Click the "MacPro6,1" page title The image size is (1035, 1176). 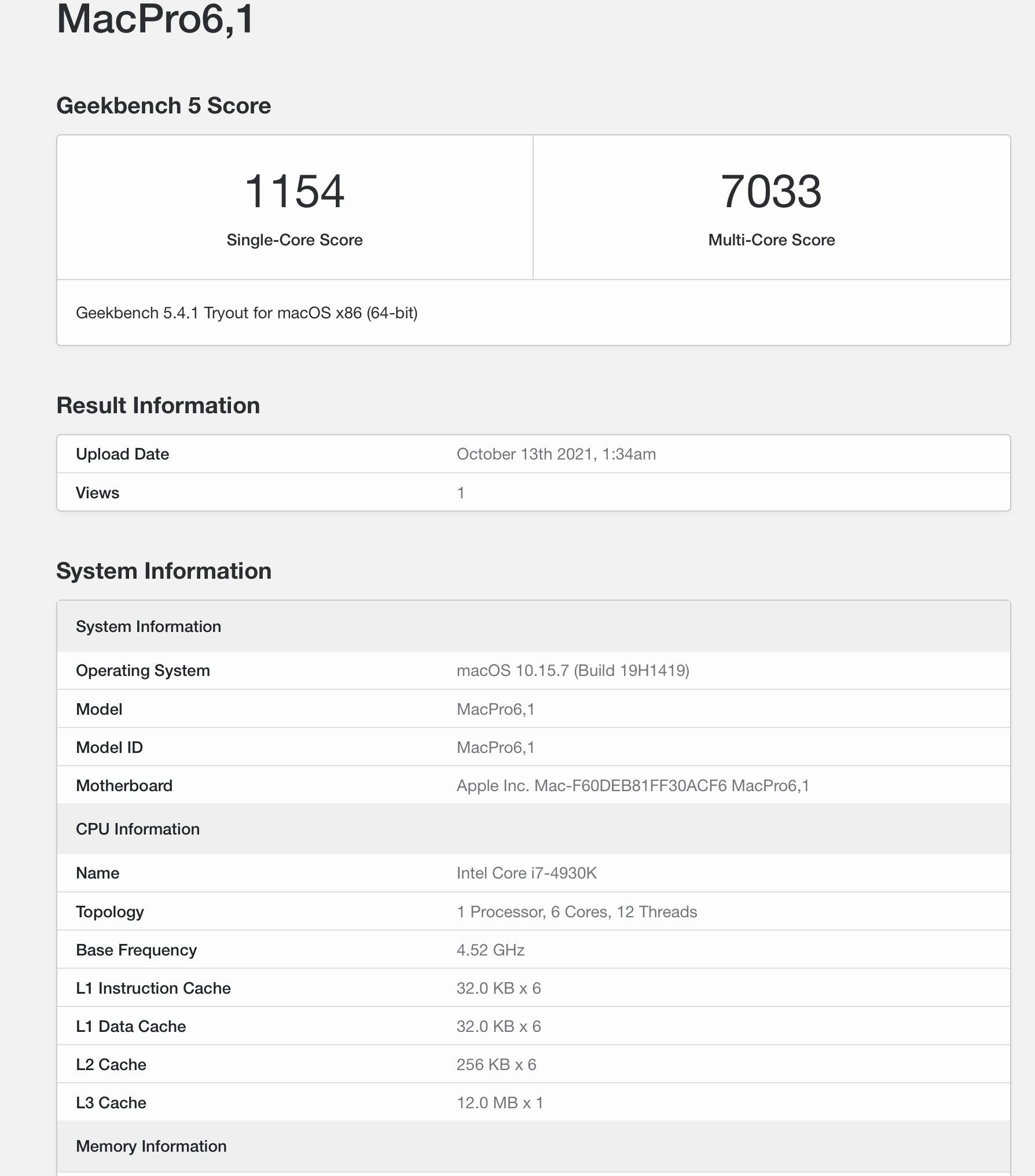click(155, 19)
